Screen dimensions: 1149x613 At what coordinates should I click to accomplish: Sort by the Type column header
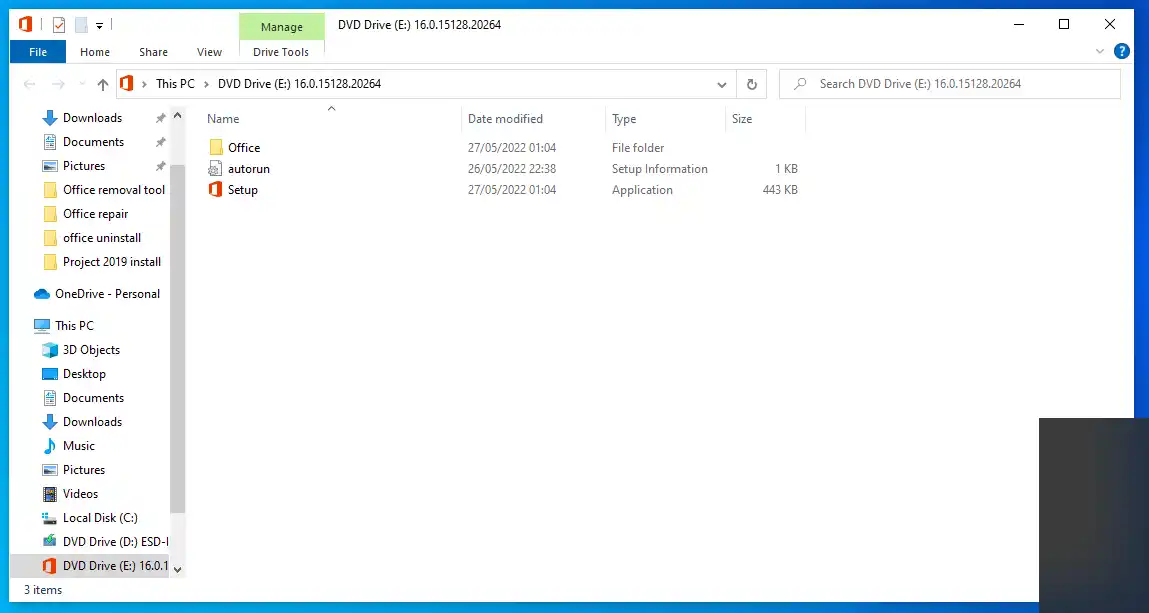624,119
